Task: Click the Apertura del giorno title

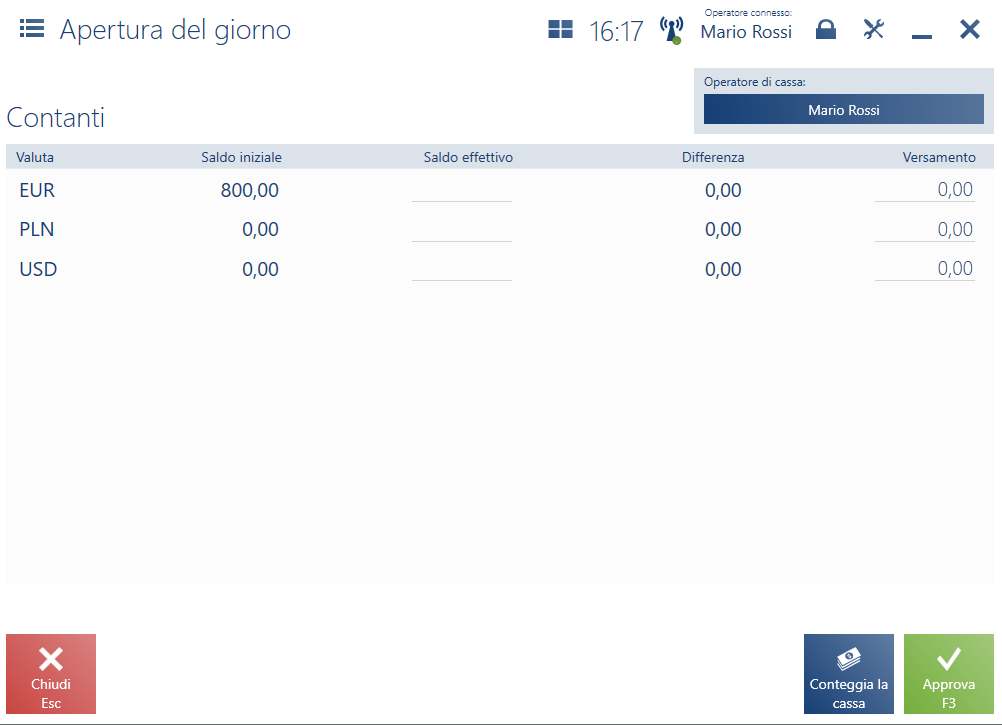Action: click(175, 30)
